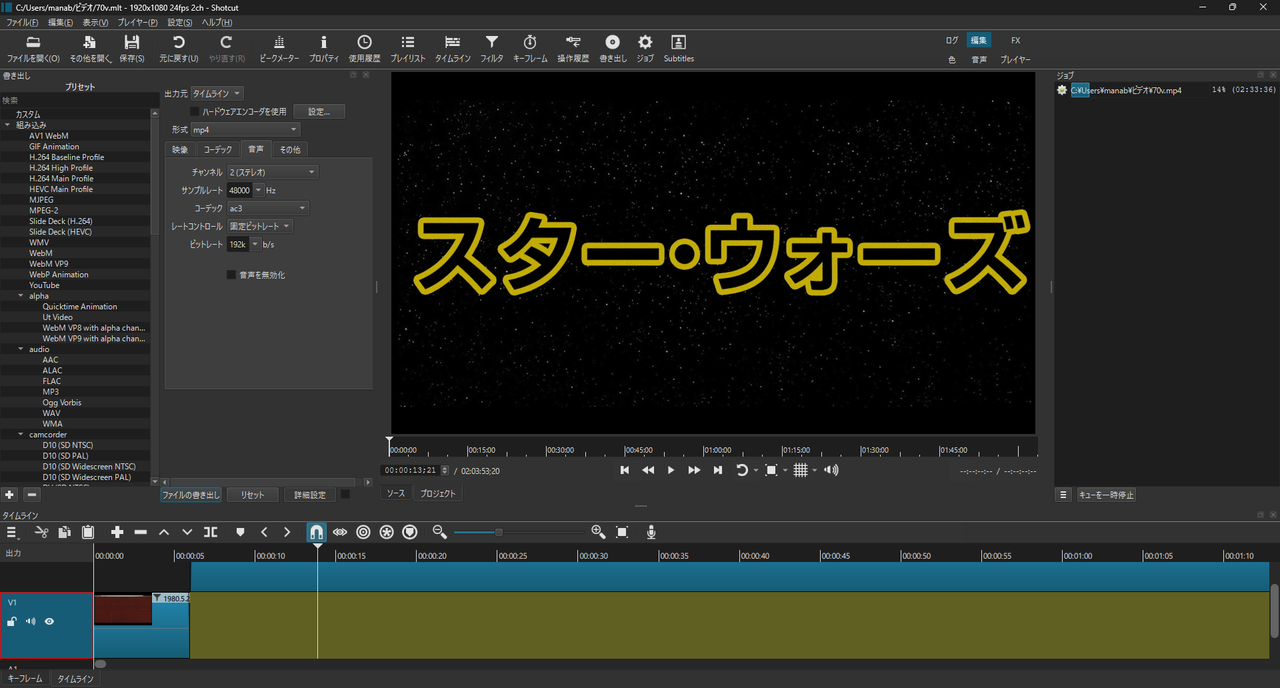Play the video preview
The image size is (1280, 688).
point(671,470)
